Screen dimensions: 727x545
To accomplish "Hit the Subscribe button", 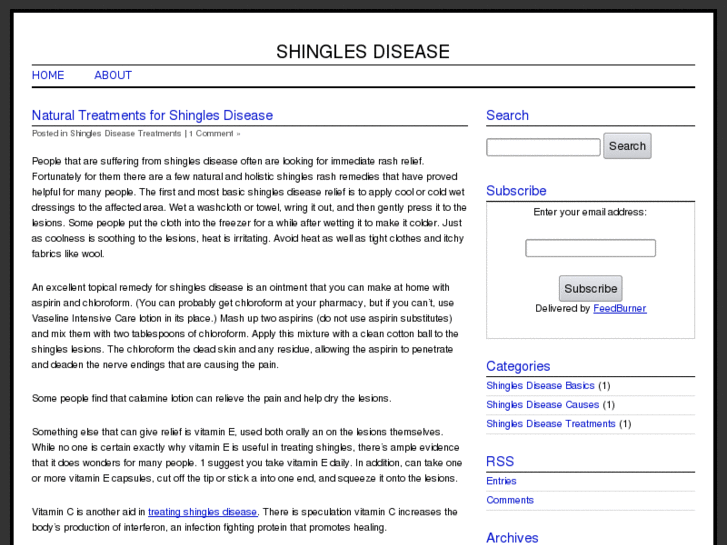I will pyautogui.click(x=590, y=289).
